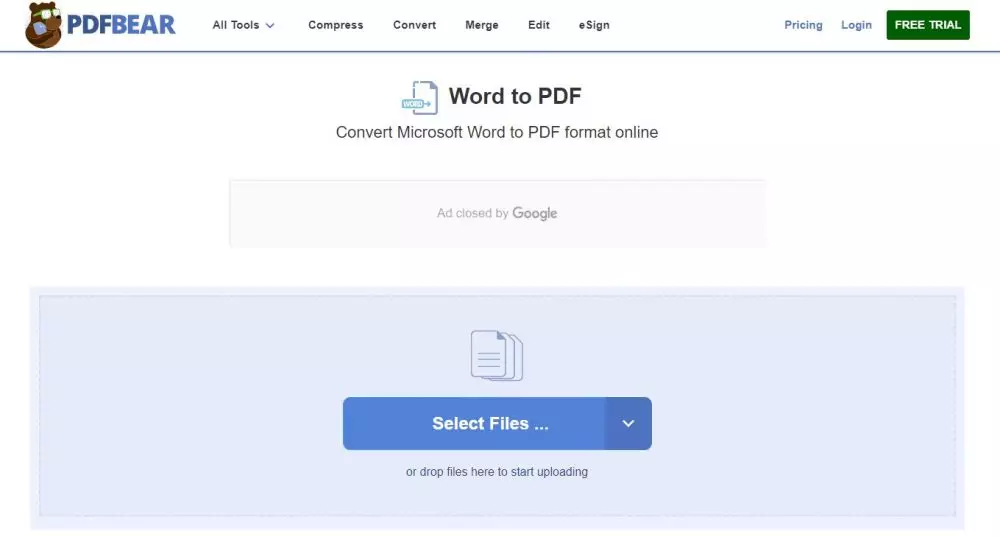Click the drop files here upload text

497,472
